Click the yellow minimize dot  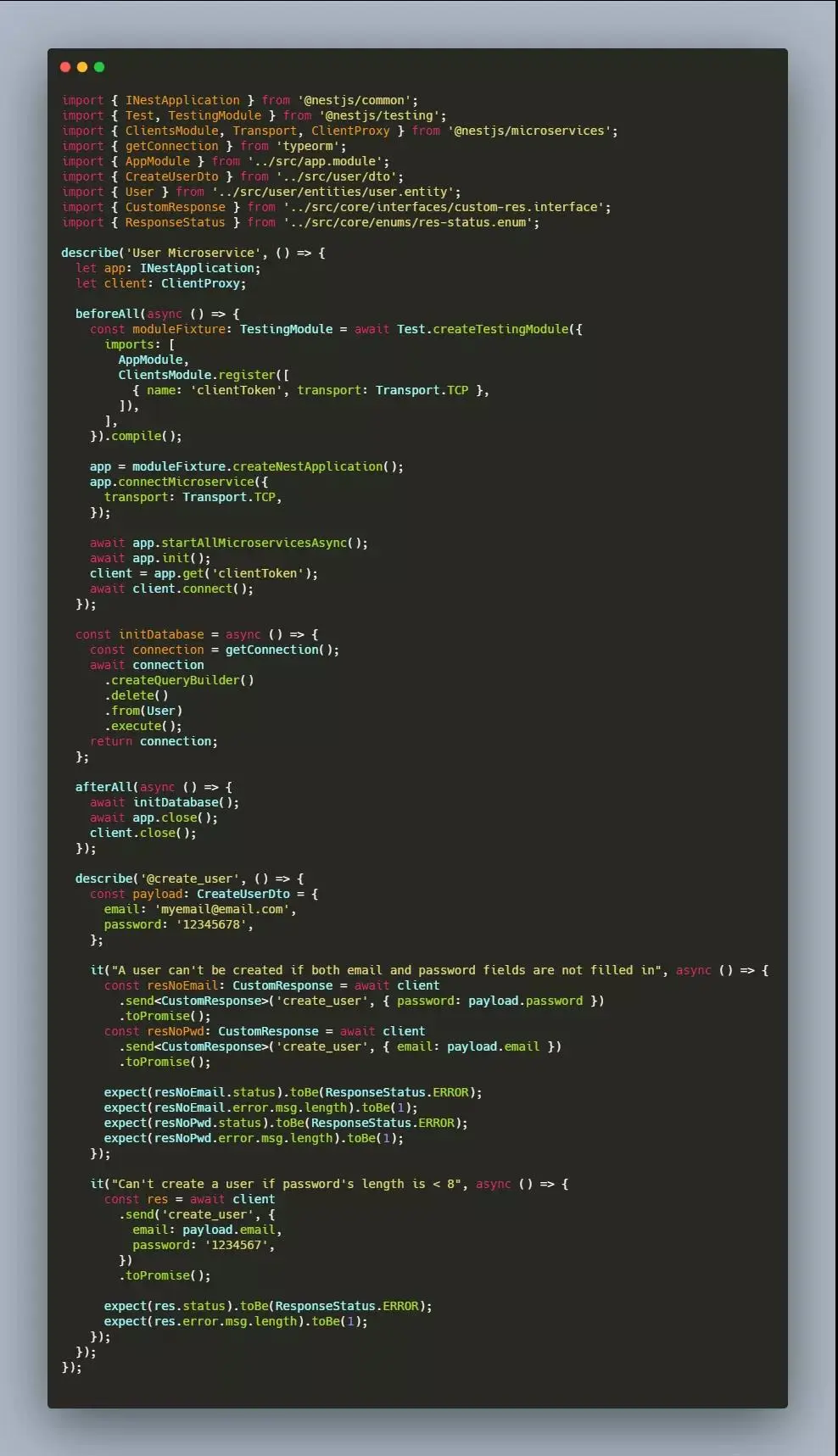click(82, 67)
